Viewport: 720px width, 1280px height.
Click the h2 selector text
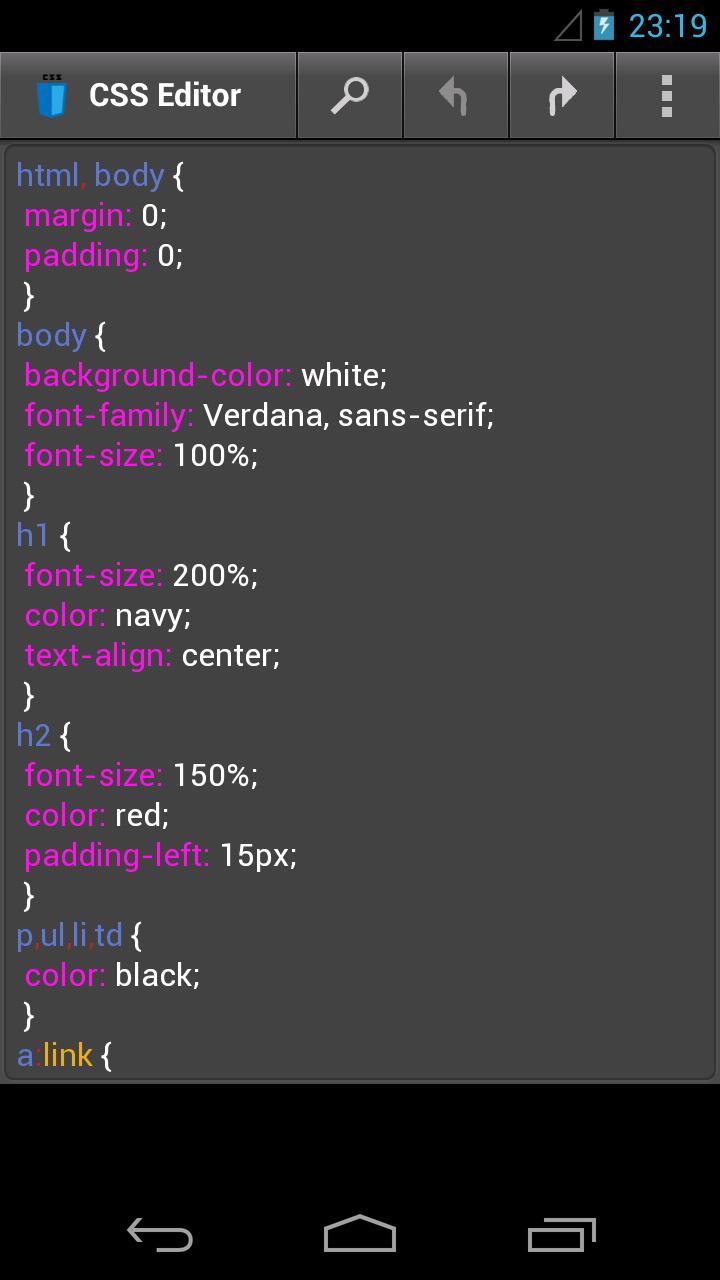31,735
